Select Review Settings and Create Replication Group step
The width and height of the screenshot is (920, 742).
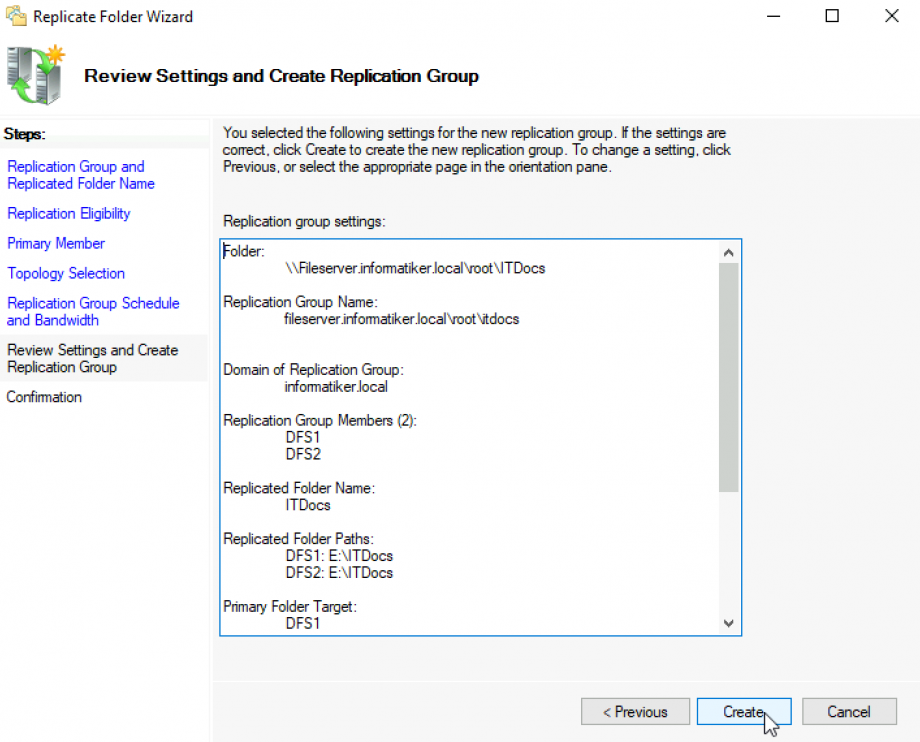(x=92, y=358)
